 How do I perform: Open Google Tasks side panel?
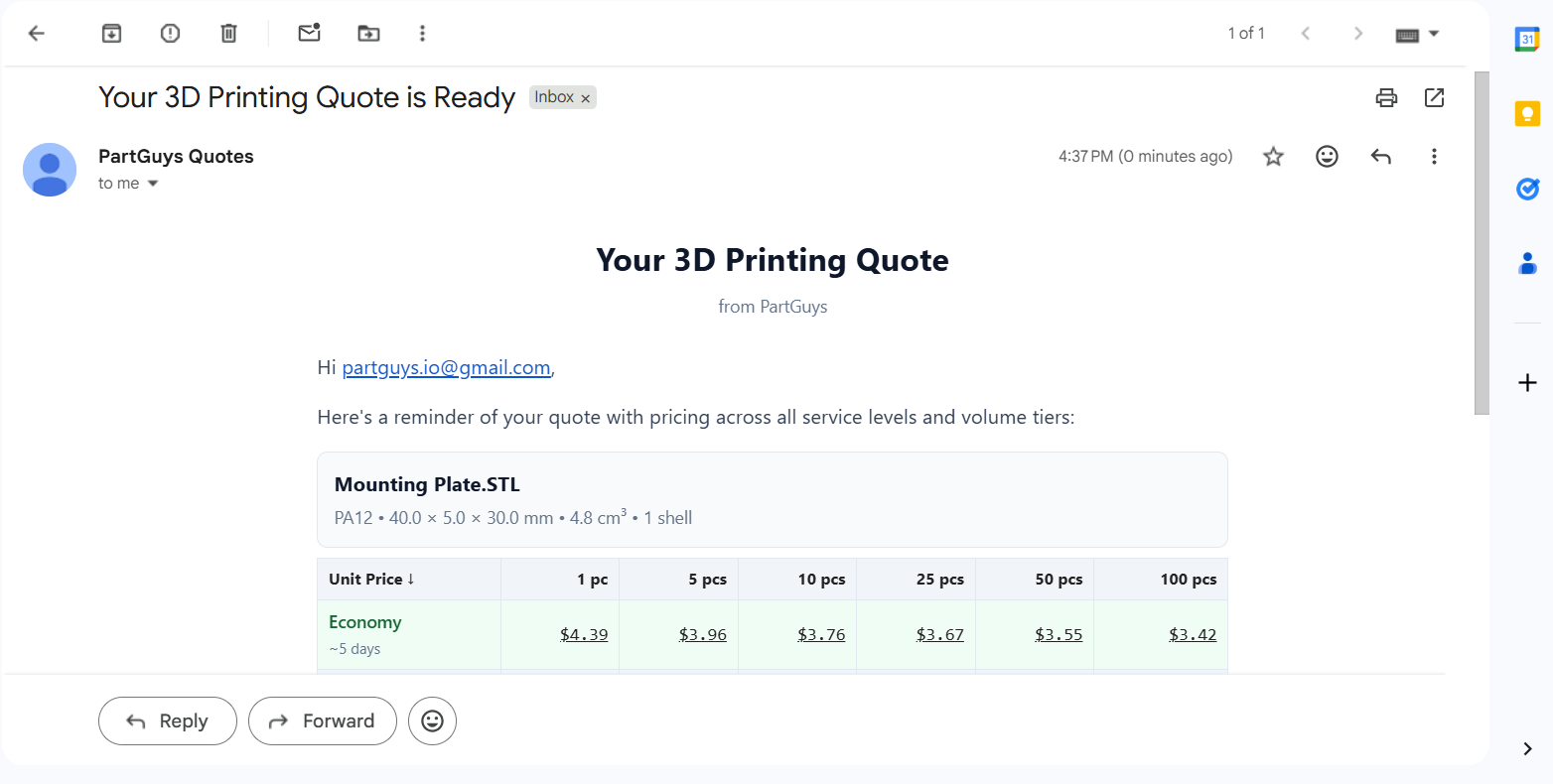(1527, 189)
